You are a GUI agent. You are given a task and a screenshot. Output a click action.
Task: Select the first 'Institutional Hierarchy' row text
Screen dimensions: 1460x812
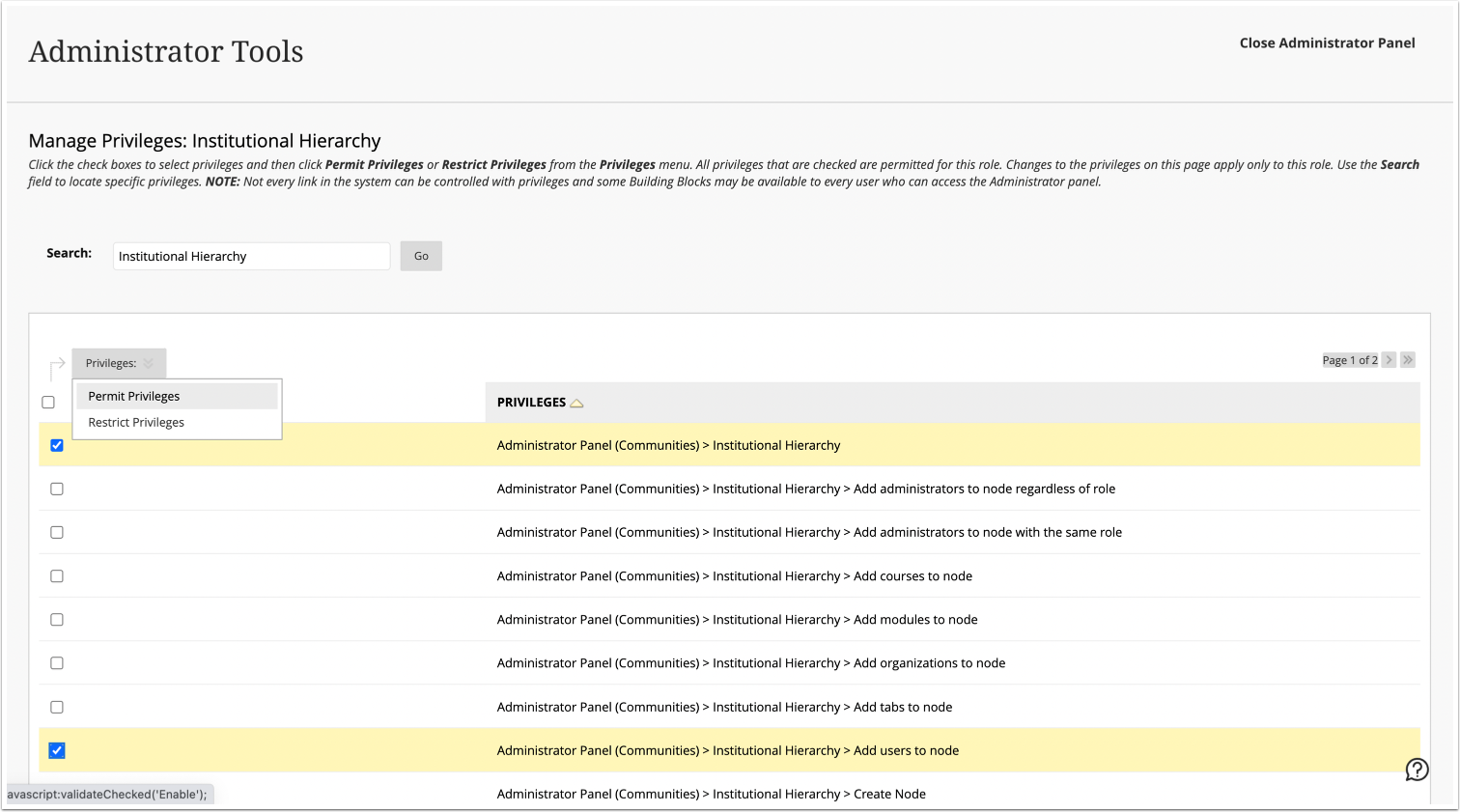[x=668, y=445]
